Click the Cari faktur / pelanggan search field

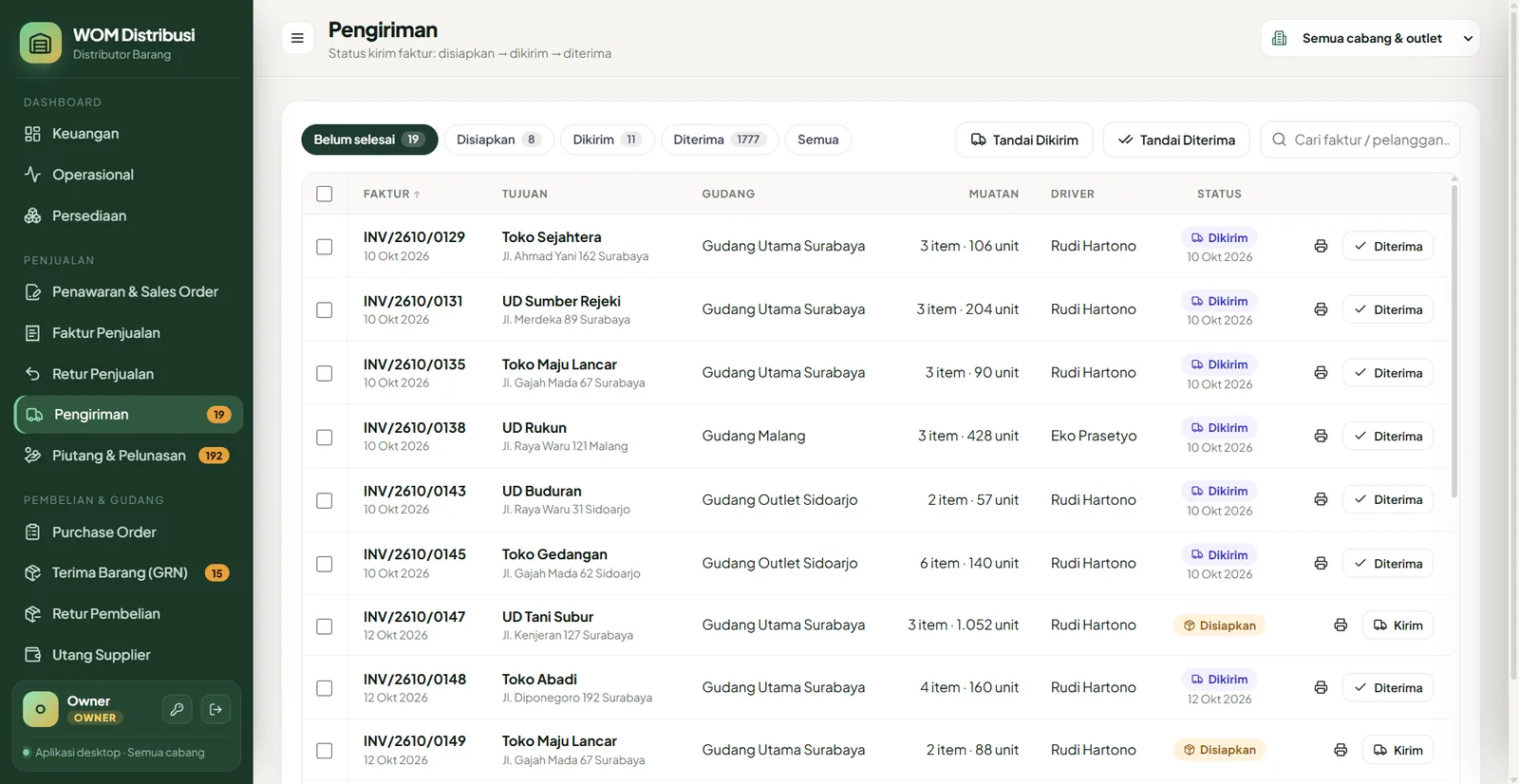click(1360, 140)
